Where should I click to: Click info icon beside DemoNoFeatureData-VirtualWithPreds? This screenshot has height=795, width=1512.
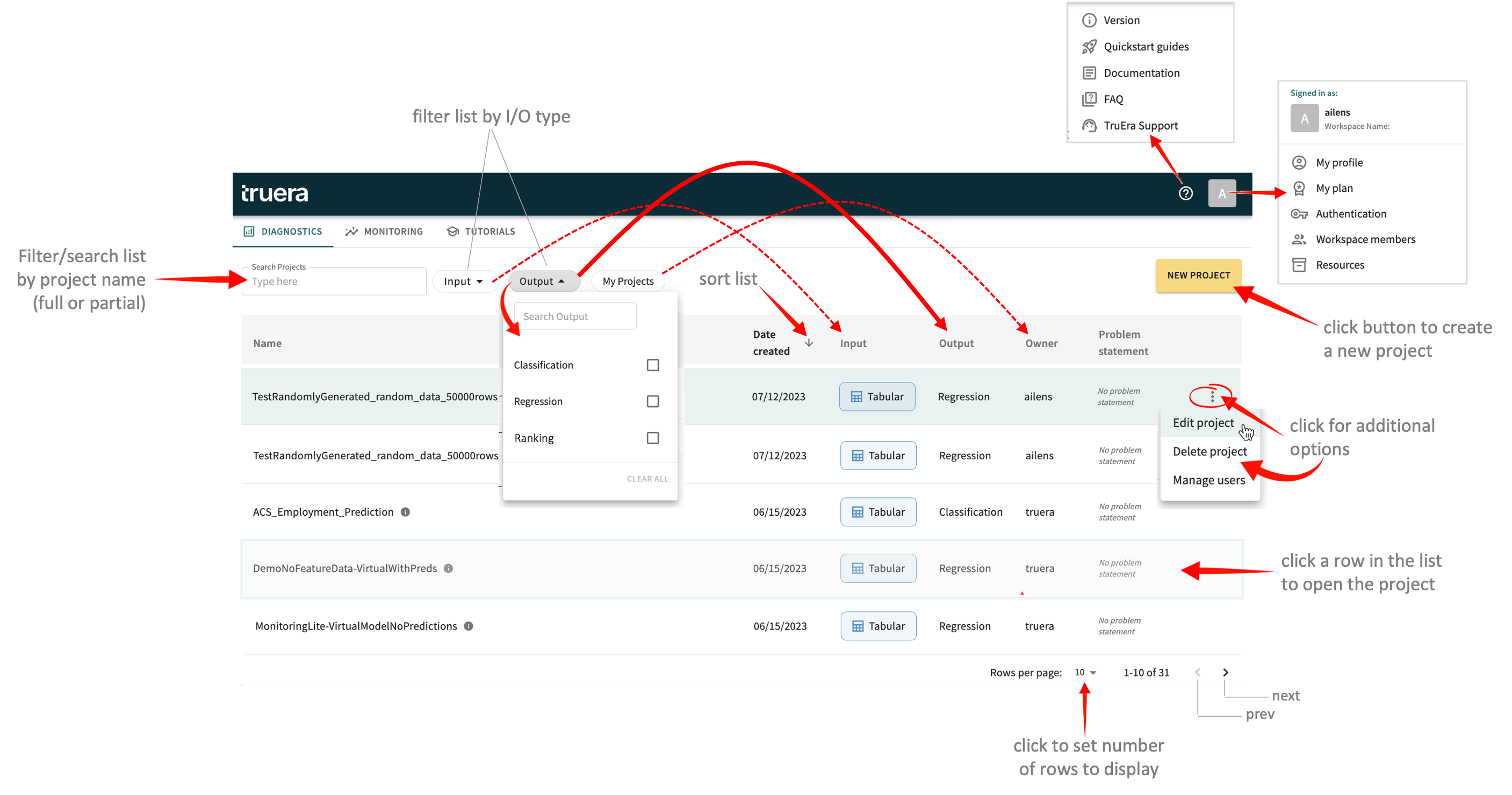pyautogui.click(x=449, y=568)
